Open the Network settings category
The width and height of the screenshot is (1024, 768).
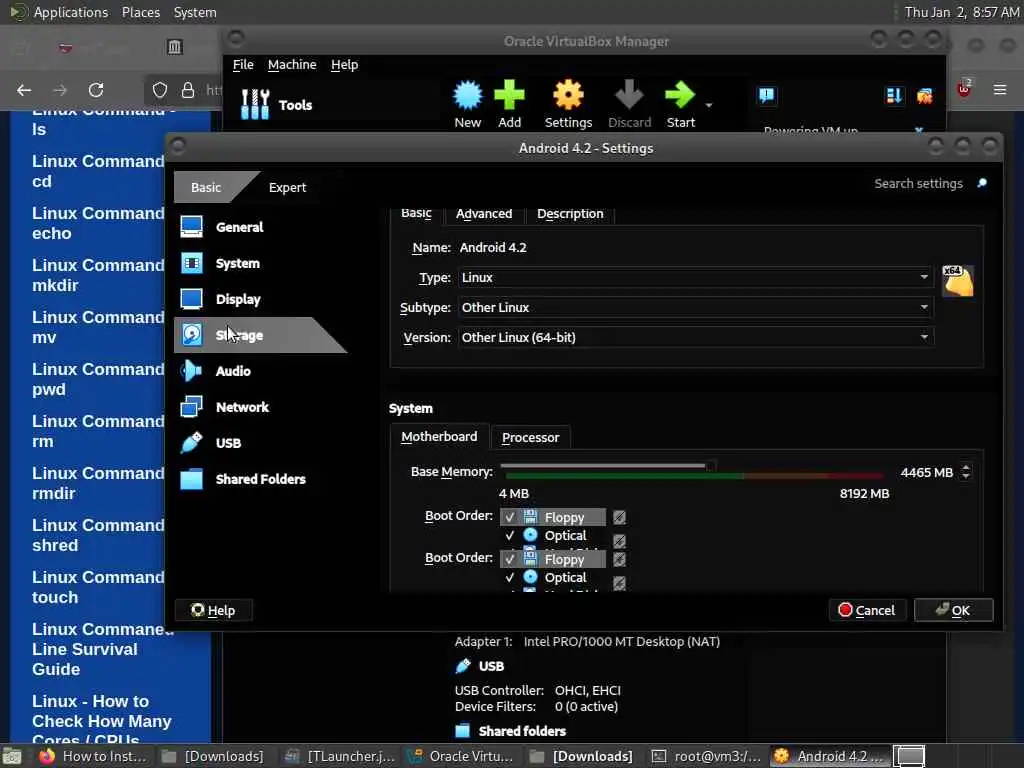coord(225,407)
